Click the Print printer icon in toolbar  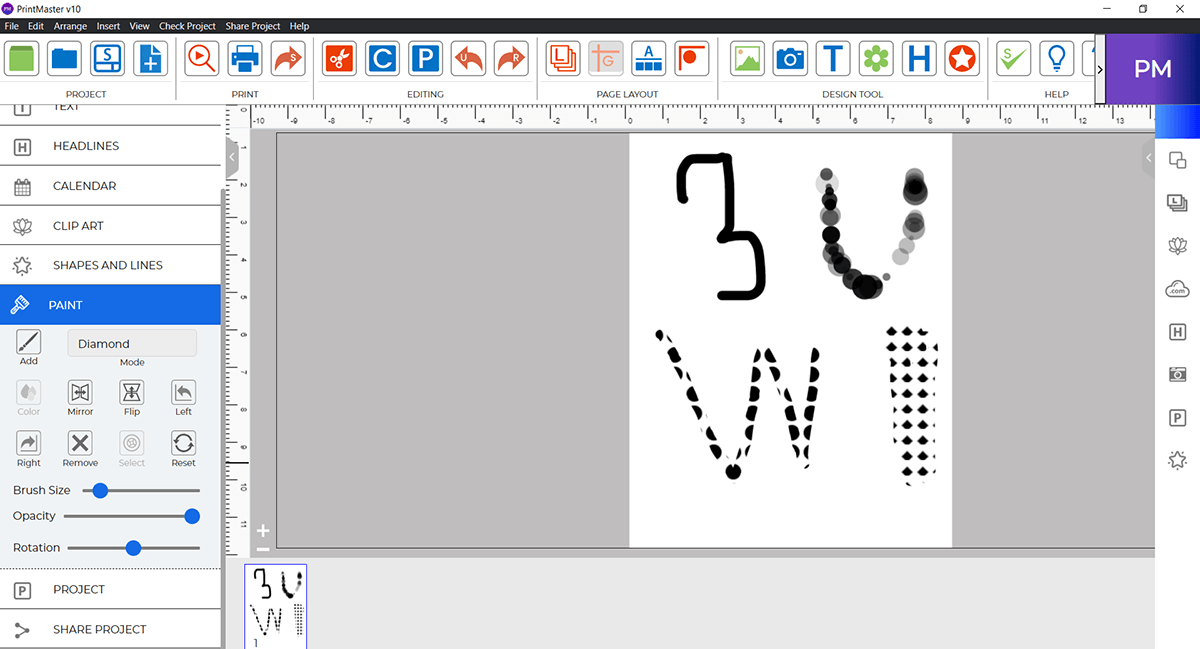(245, 59)
